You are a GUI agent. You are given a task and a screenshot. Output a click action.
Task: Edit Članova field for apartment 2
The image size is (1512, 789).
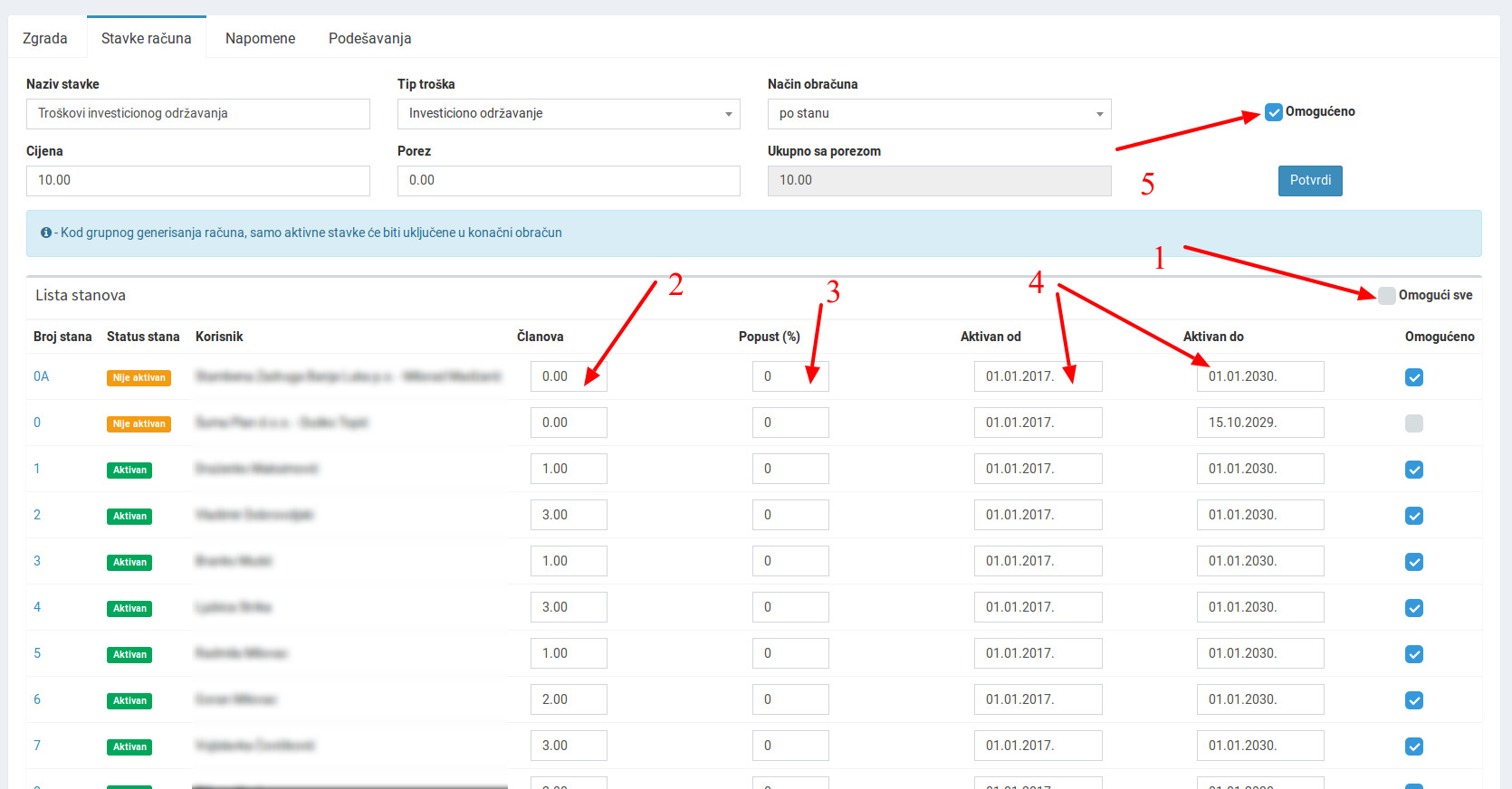click(x=569, y=515)
